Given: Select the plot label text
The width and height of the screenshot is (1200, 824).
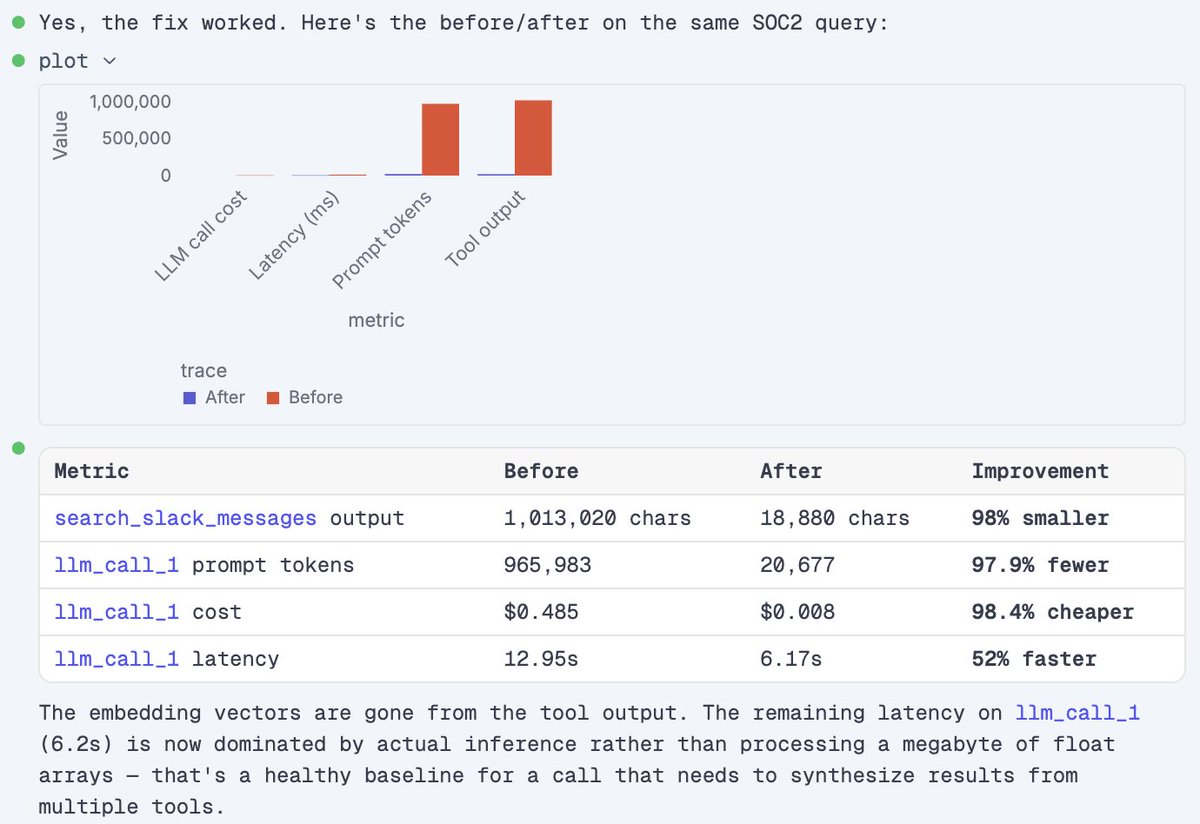Looking at the screenshot, I should [64, 61].
